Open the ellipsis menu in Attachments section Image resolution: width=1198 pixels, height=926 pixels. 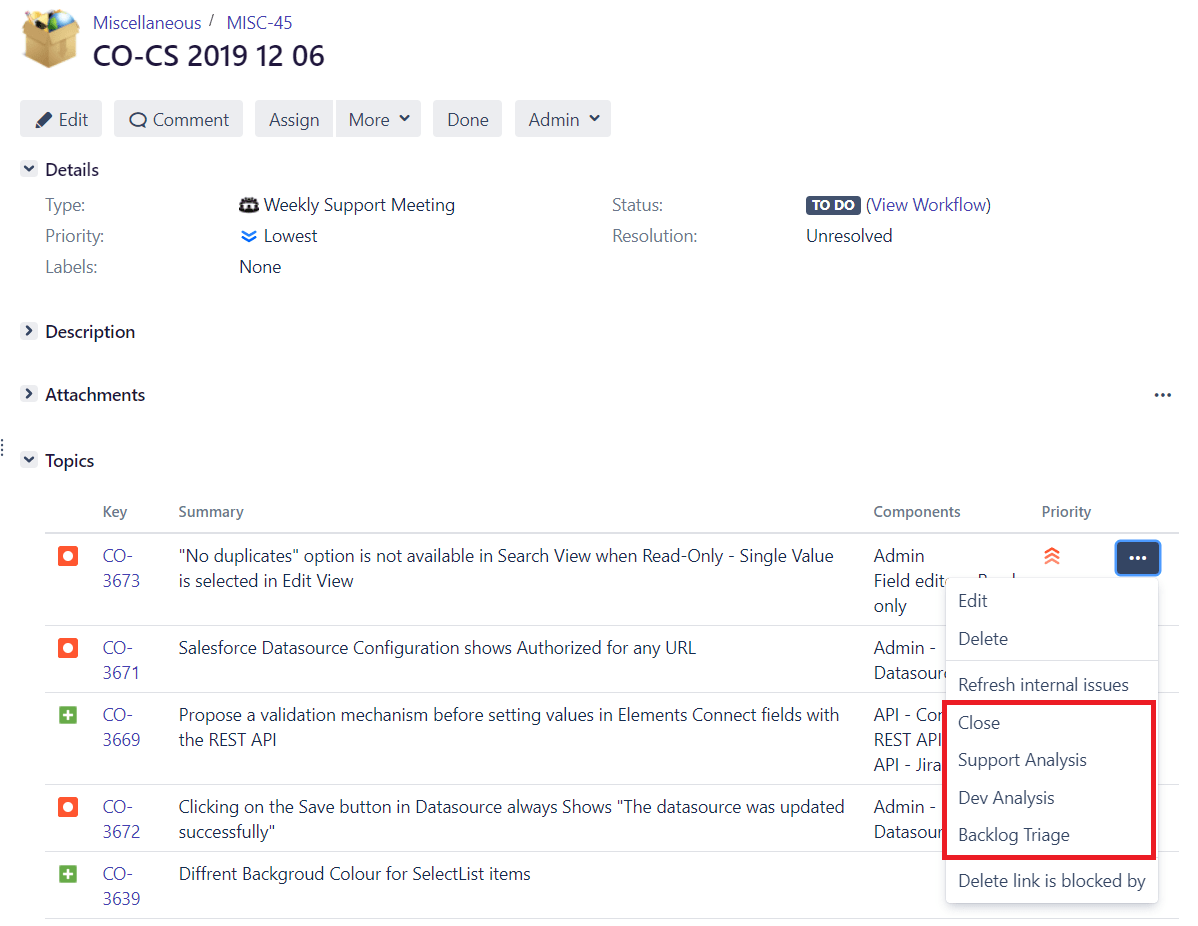coord(1162,395)
